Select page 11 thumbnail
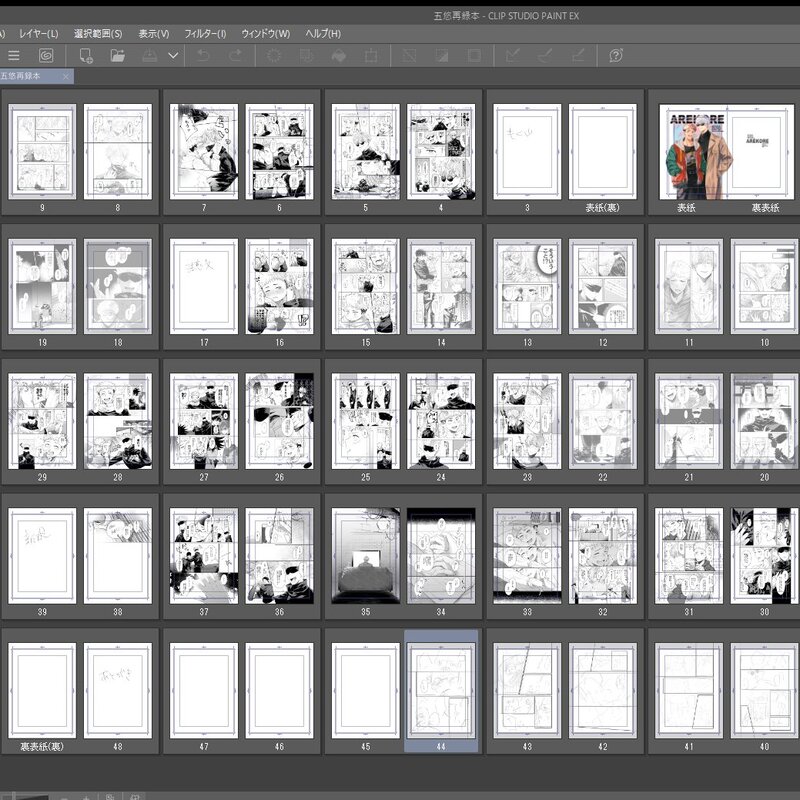800x800 pixels. [x=689, y=286]
